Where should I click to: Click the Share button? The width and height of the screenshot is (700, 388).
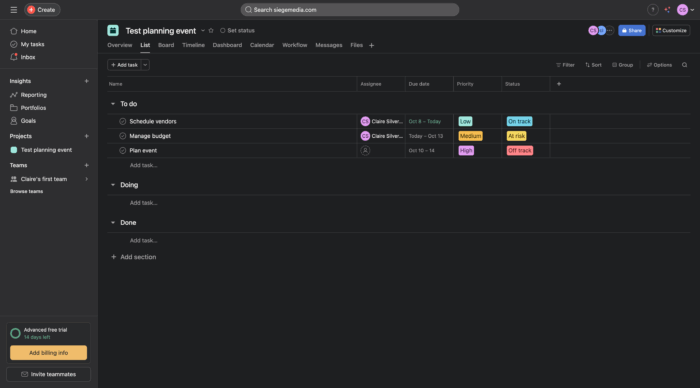pos(632,30)
